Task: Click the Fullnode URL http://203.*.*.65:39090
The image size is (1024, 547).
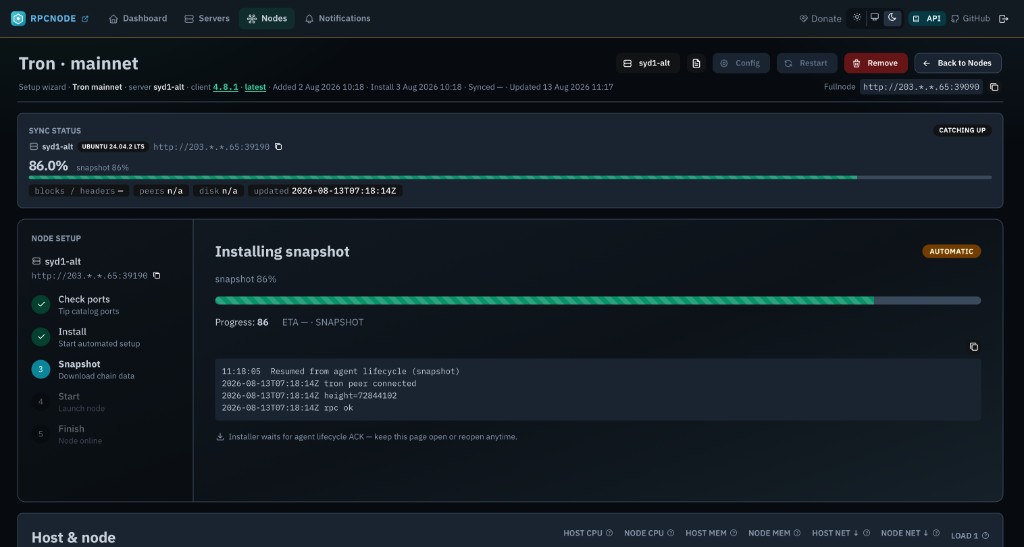Action: coord(921,87)
